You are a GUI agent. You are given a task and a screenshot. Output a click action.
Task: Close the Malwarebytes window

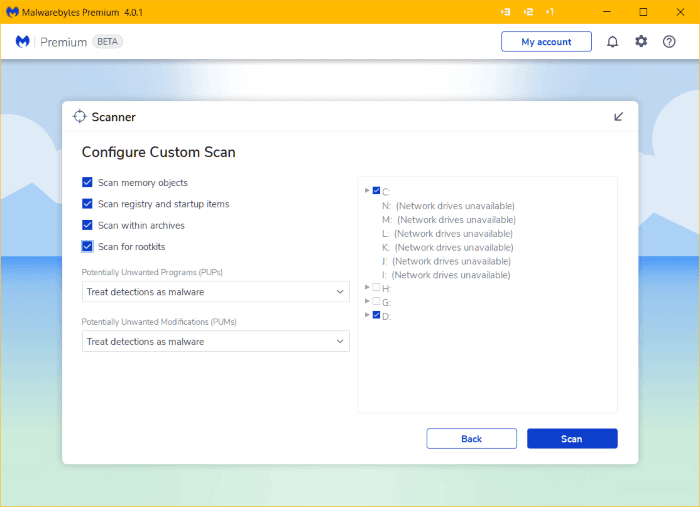(680, 12)
